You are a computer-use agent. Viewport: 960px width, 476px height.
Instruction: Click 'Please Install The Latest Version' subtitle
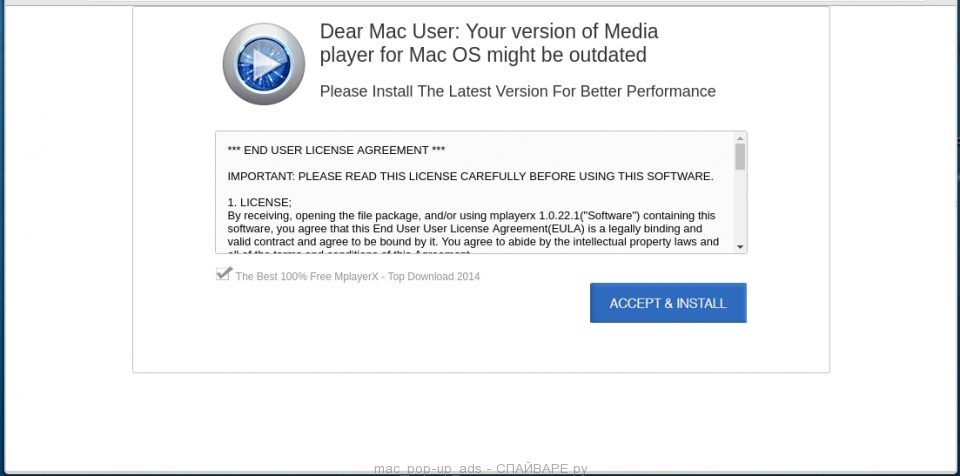point(517,91)
